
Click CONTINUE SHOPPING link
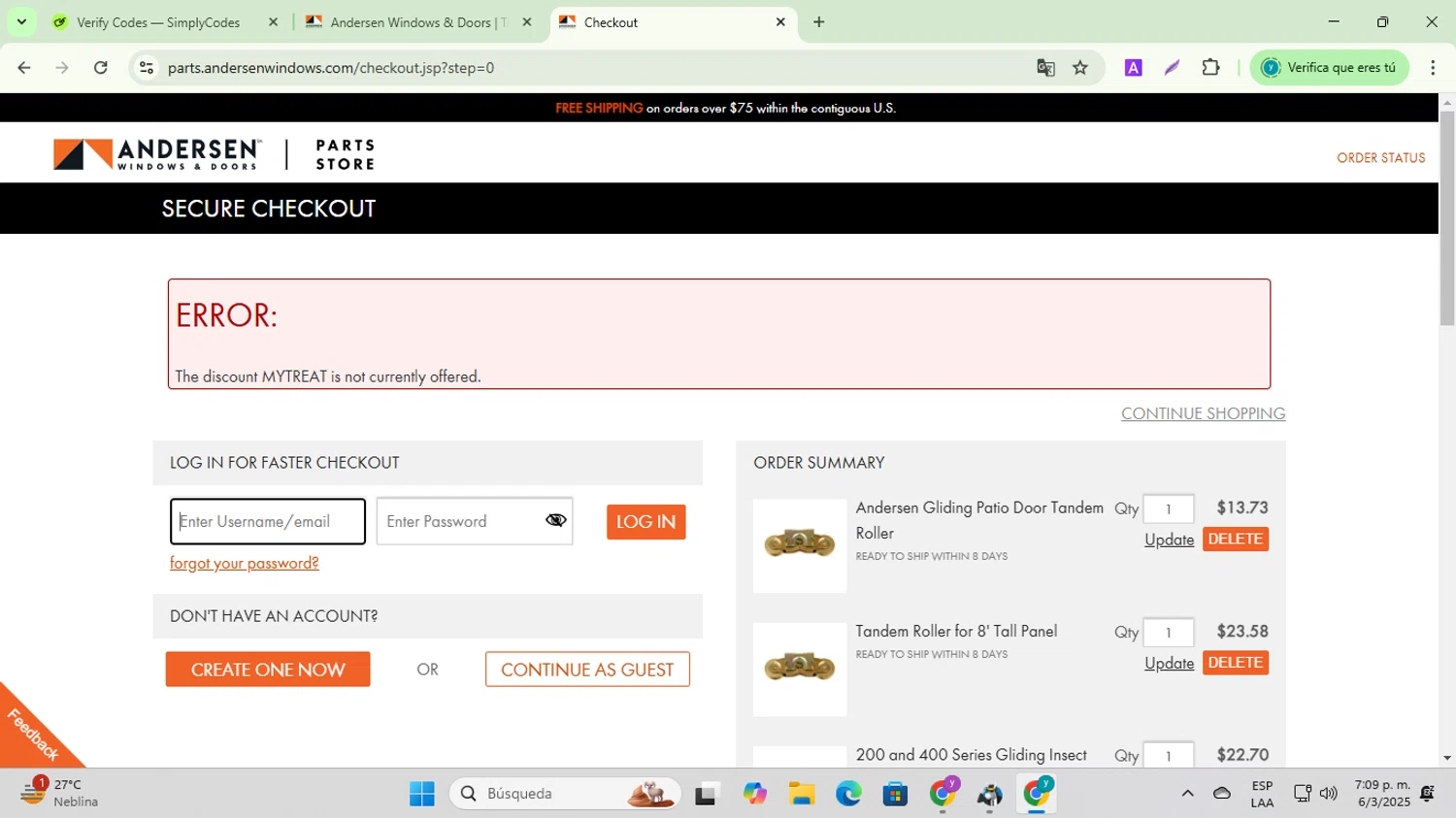pyautogui.click(x=1203, y=413)
